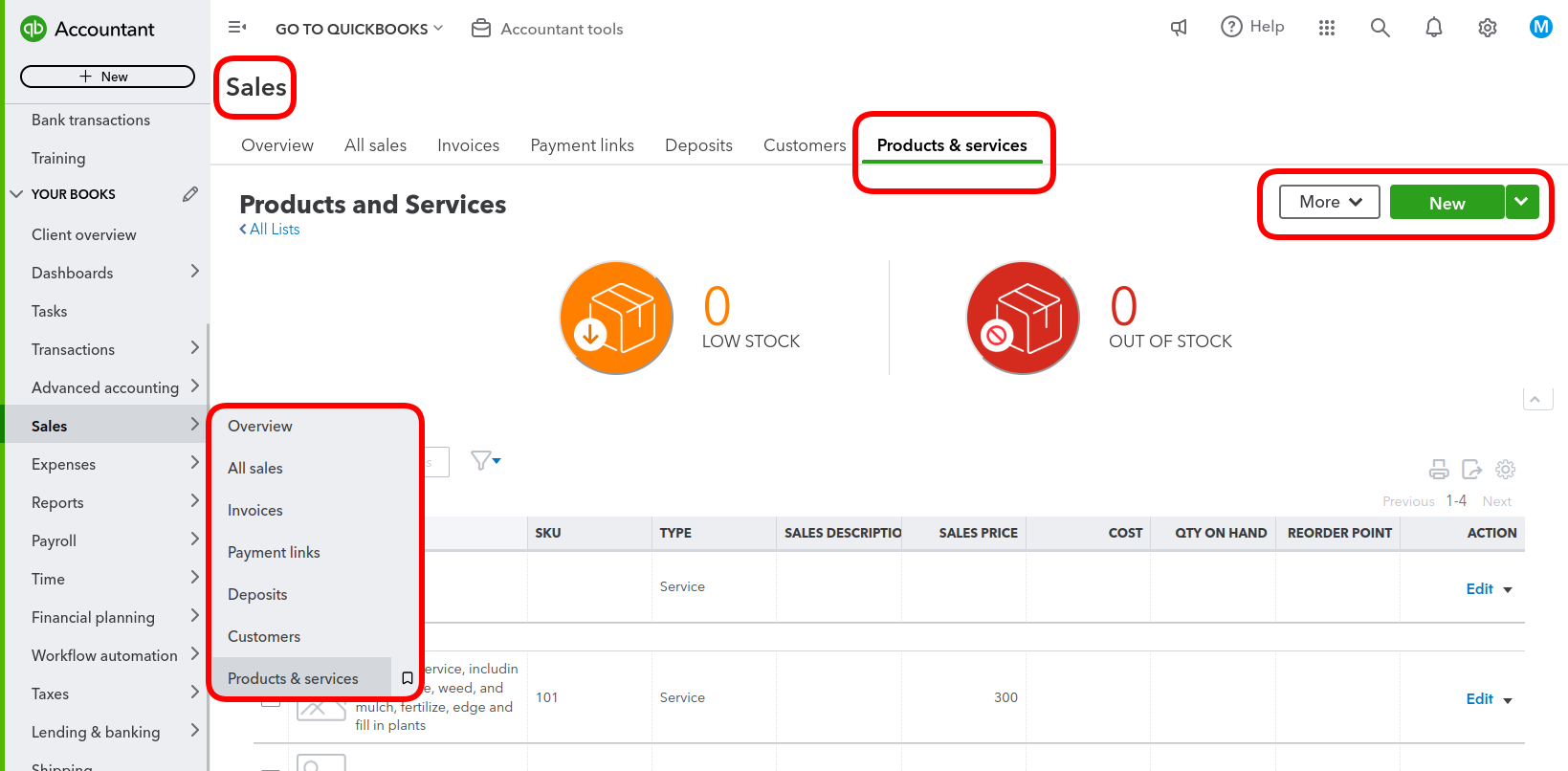Image resolution: width=1568 pixels, height=771 pixels.
Task: Edit the first Service row
Action: 1479,589
